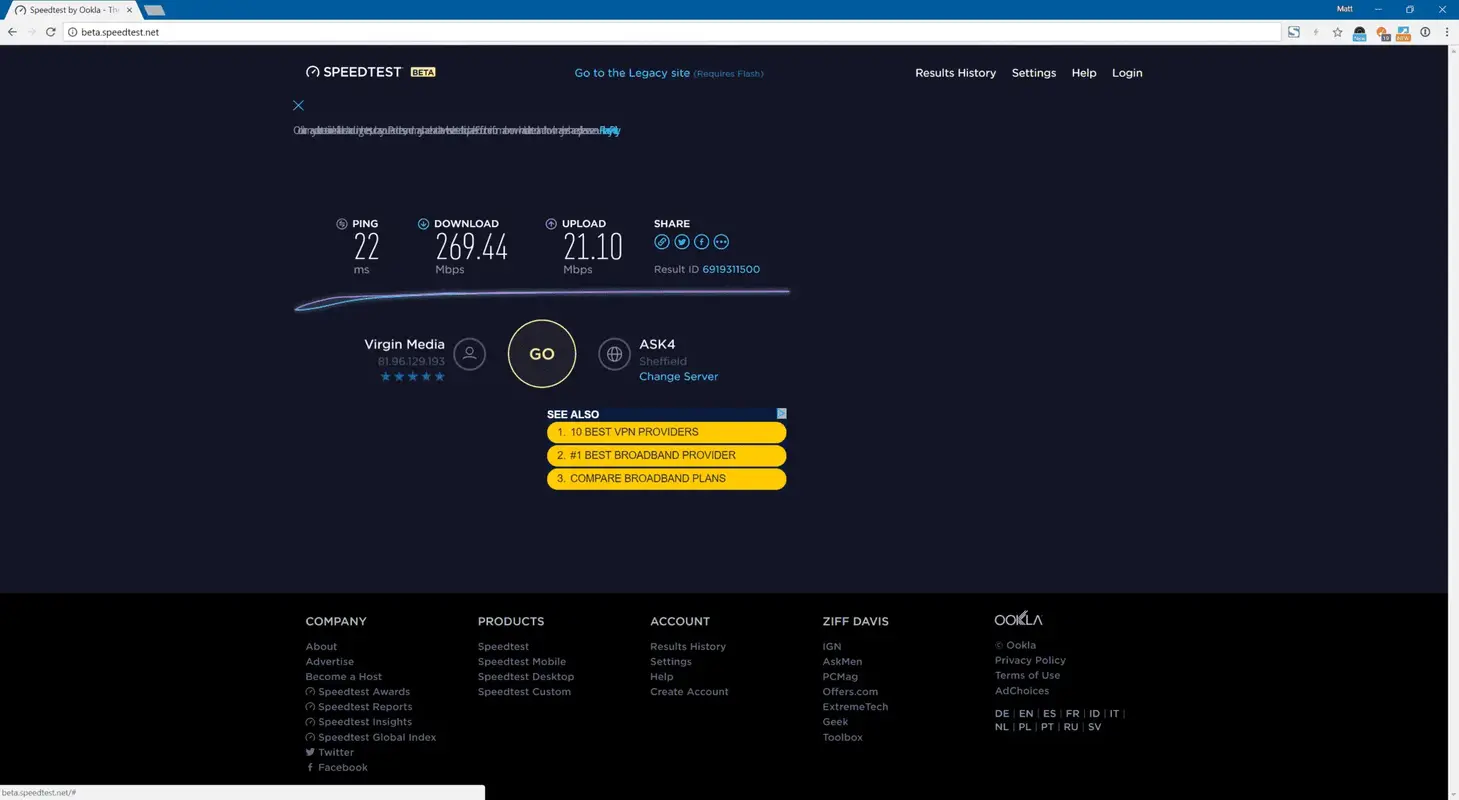Click the Virgin Media star rating

point(412,377)
